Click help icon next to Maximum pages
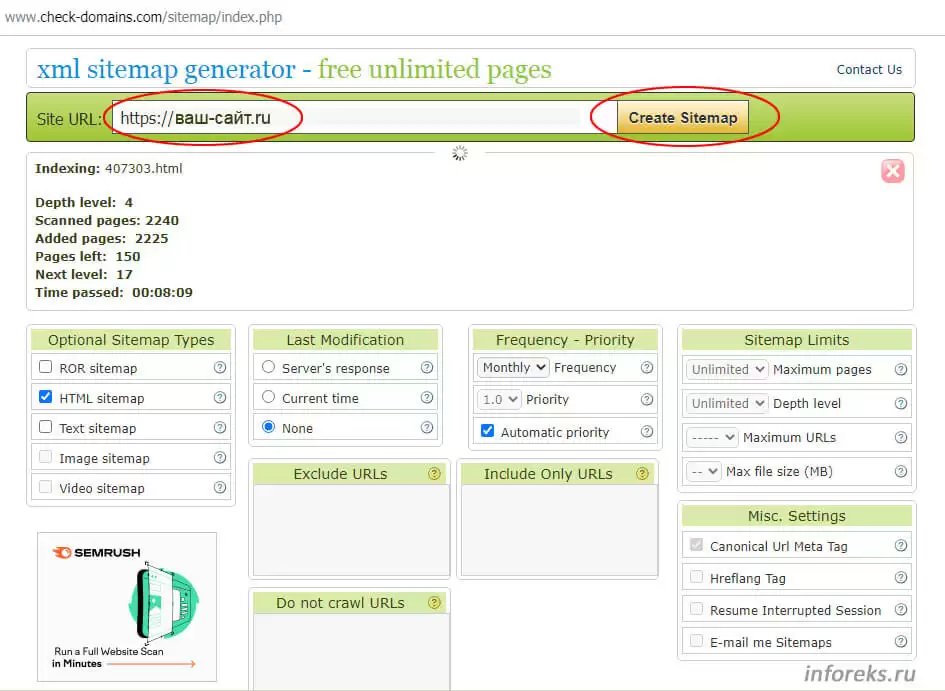The image size is (945, 691). coord(901,369)
